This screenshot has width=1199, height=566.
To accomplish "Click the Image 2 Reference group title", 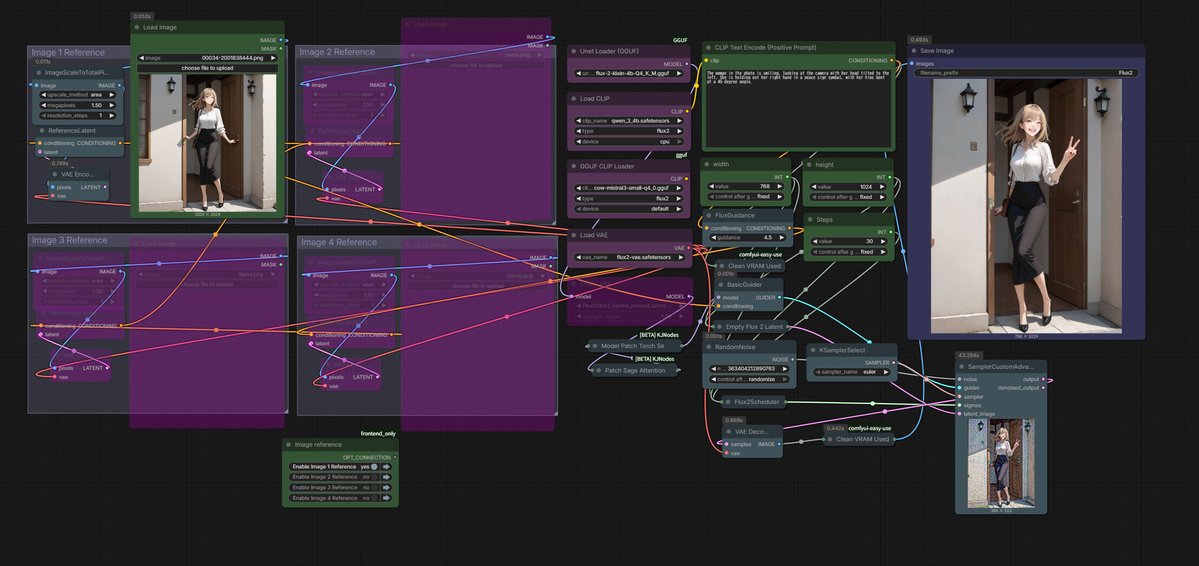I will click(337, 52).
